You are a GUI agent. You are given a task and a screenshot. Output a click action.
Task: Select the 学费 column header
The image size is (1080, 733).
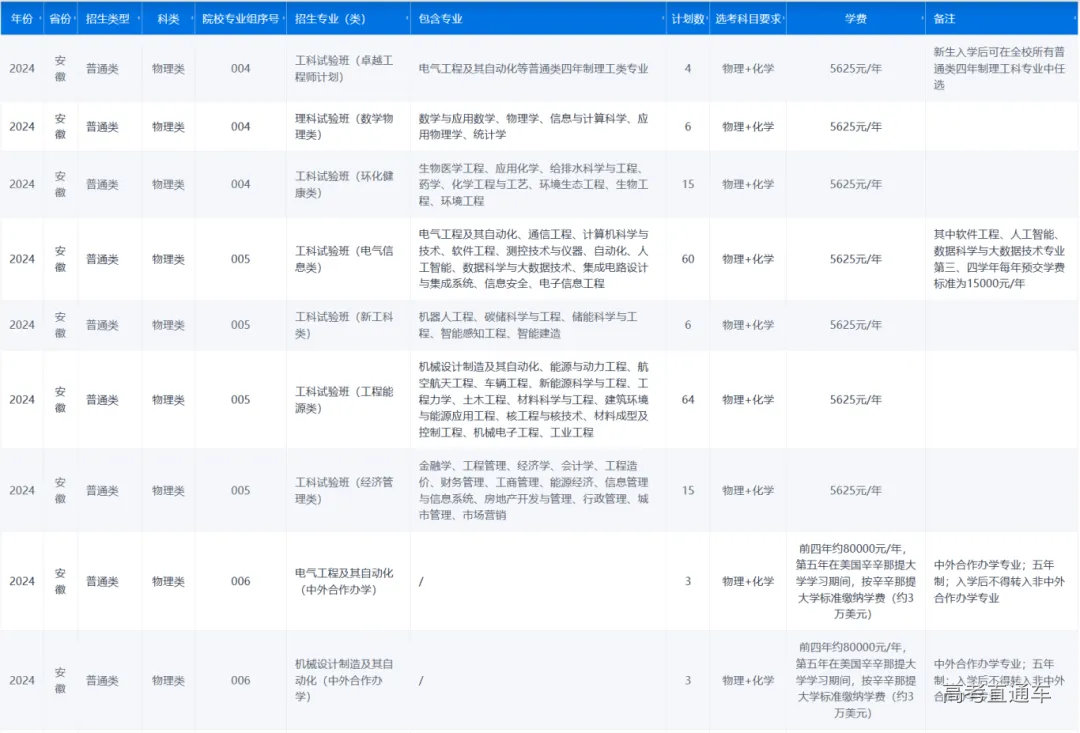click(x=855, y=18)
